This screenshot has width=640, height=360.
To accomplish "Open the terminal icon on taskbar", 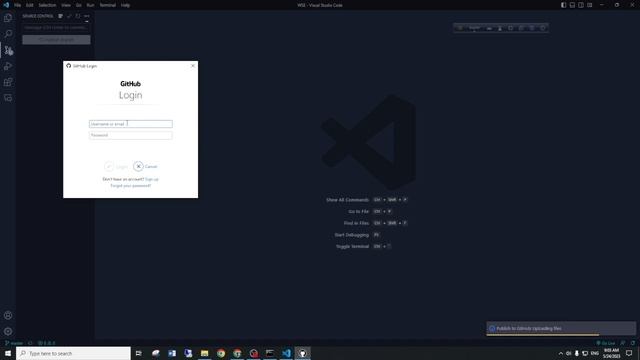I will coord(270,353).
